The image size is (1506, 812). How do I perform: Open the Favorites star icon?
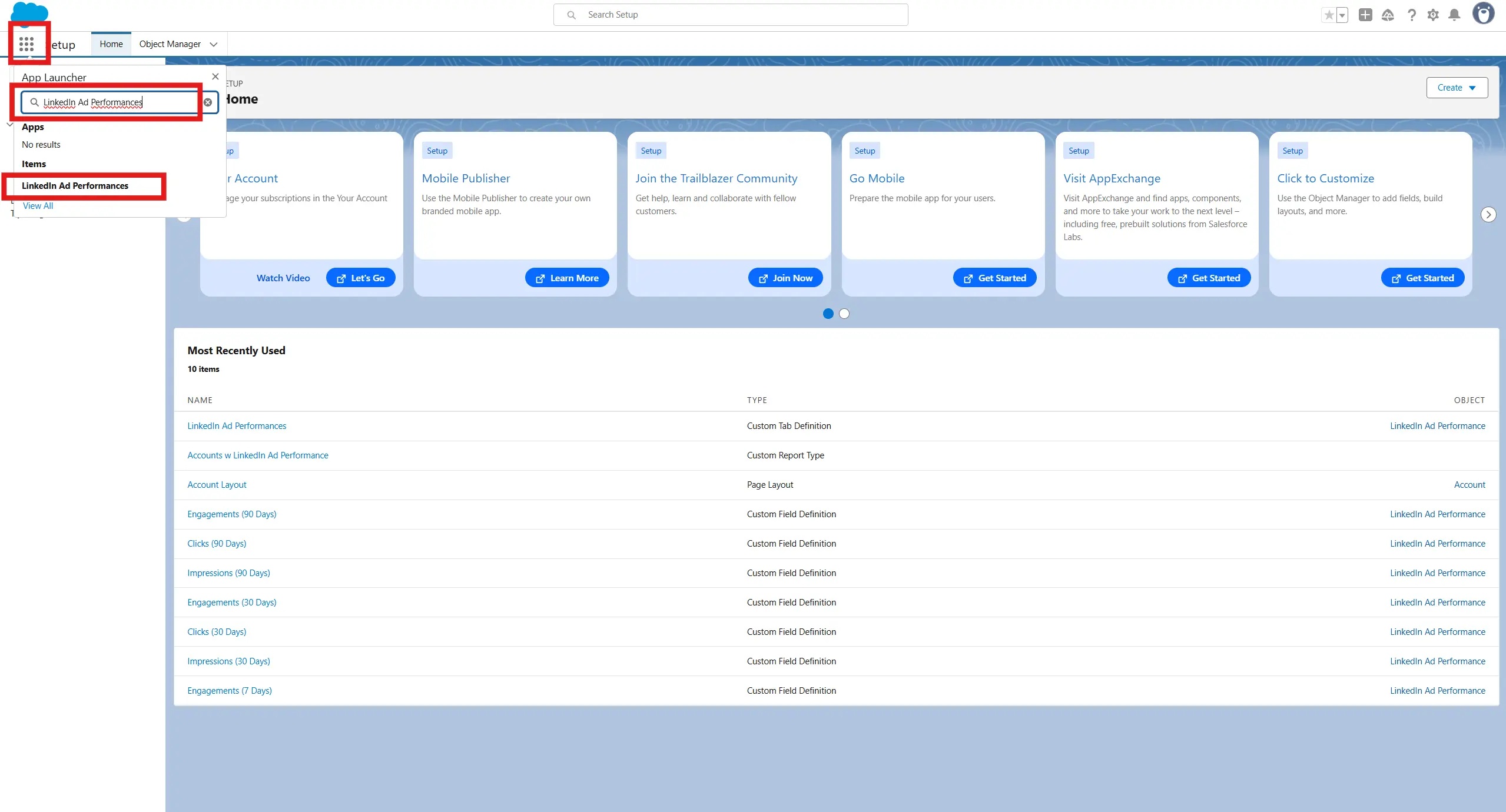pyautogui.click(x=1329, y=15)
